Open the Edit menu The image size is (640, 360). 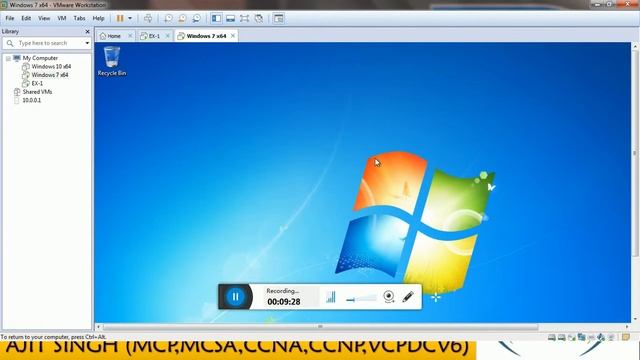(x=26, y=18)
